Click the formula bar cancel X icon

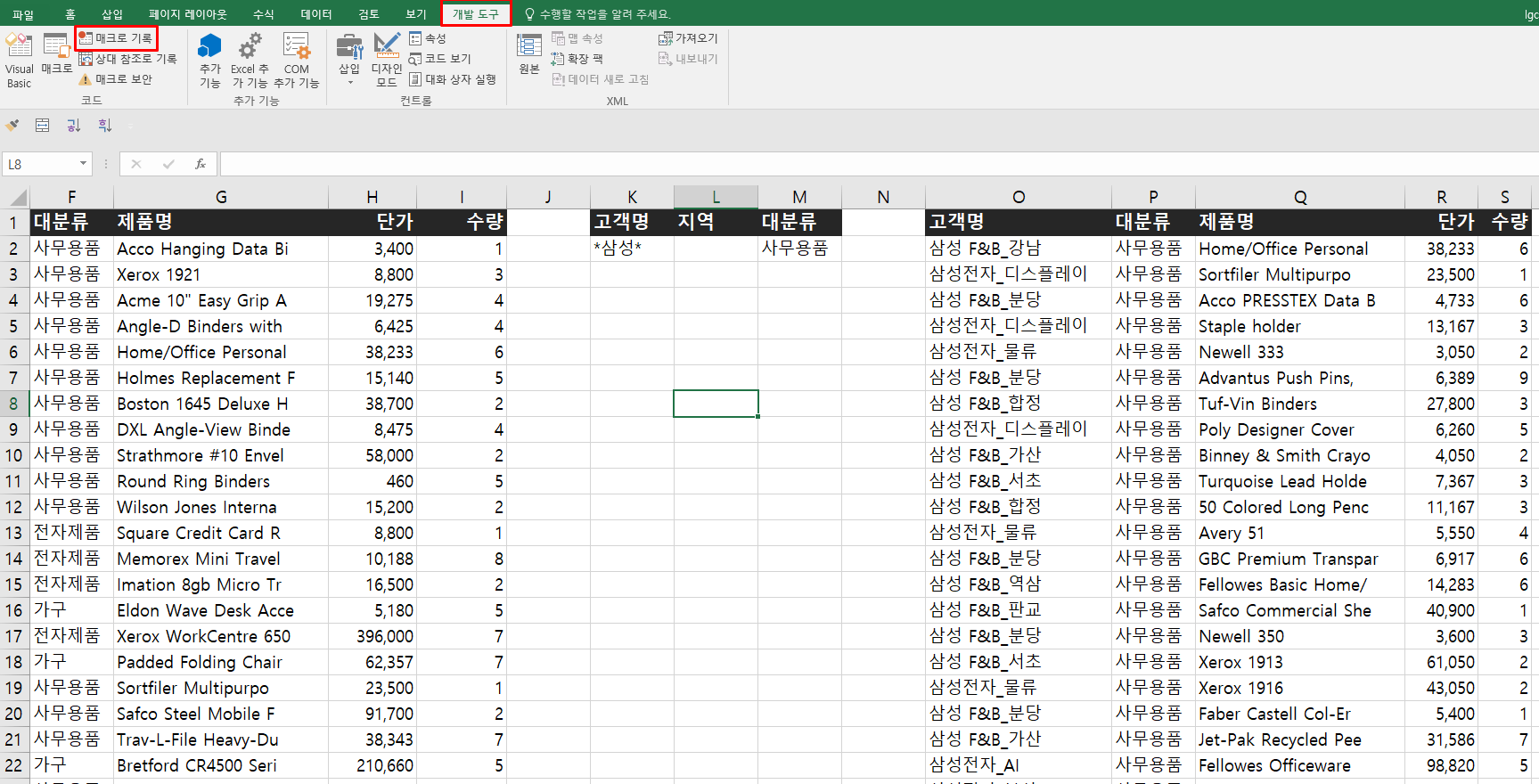pos(136,164)
